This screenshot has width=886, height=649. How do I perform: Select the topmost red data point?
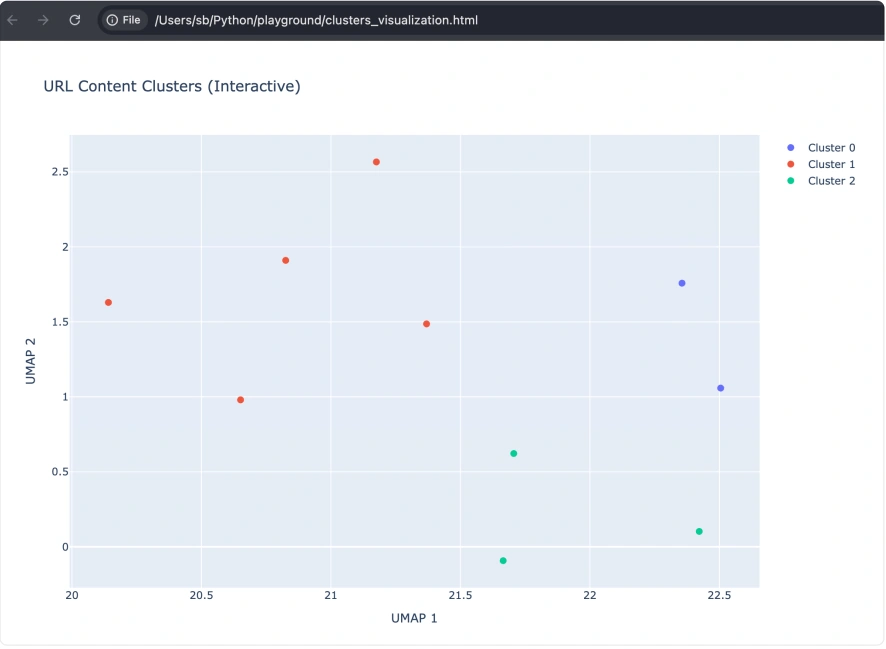click(376, 162)
